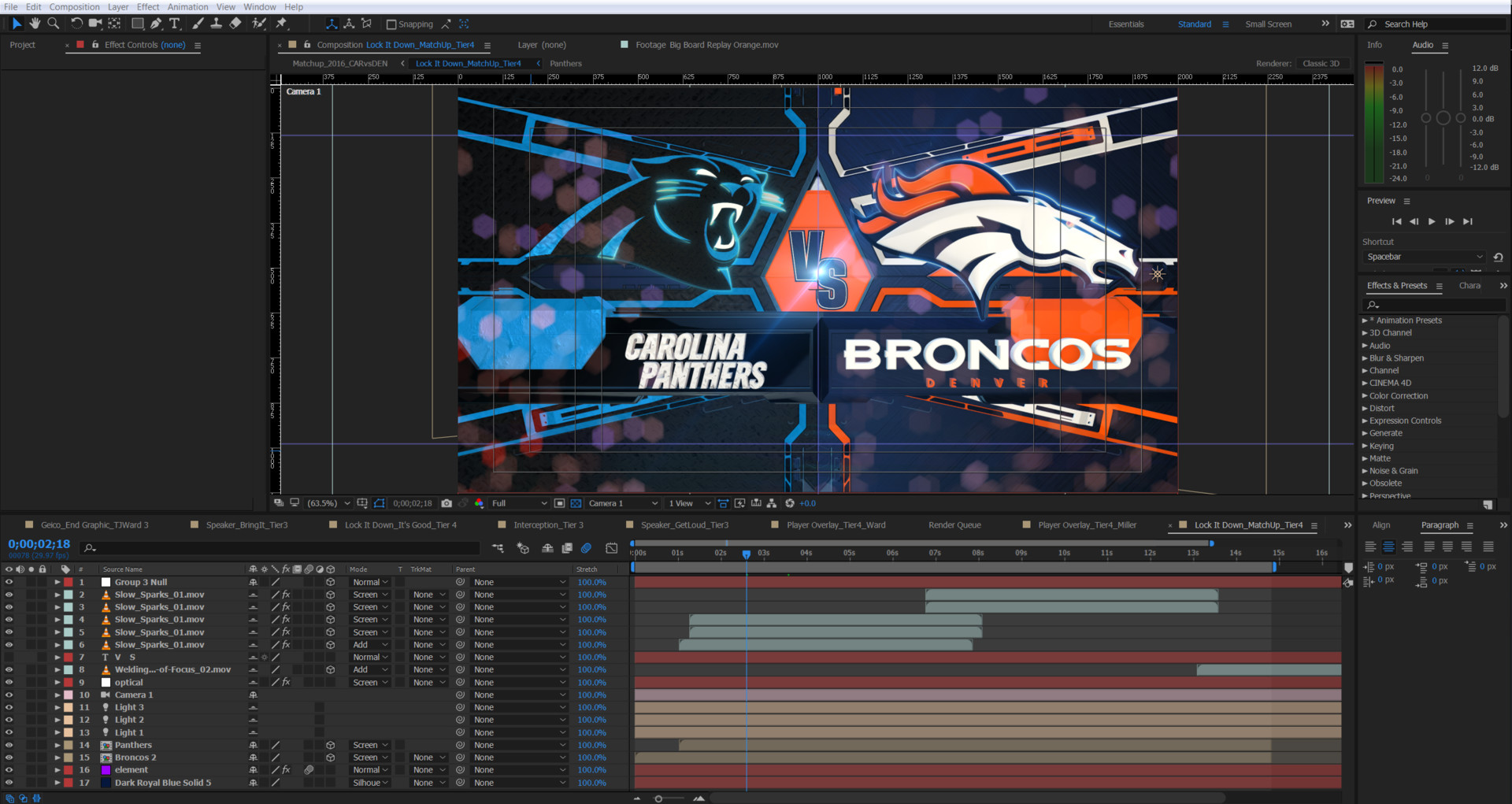Expand the Animation Presets category
Screen dimensions: 1512x804
pyautogui.click(x=1365, y=320)
